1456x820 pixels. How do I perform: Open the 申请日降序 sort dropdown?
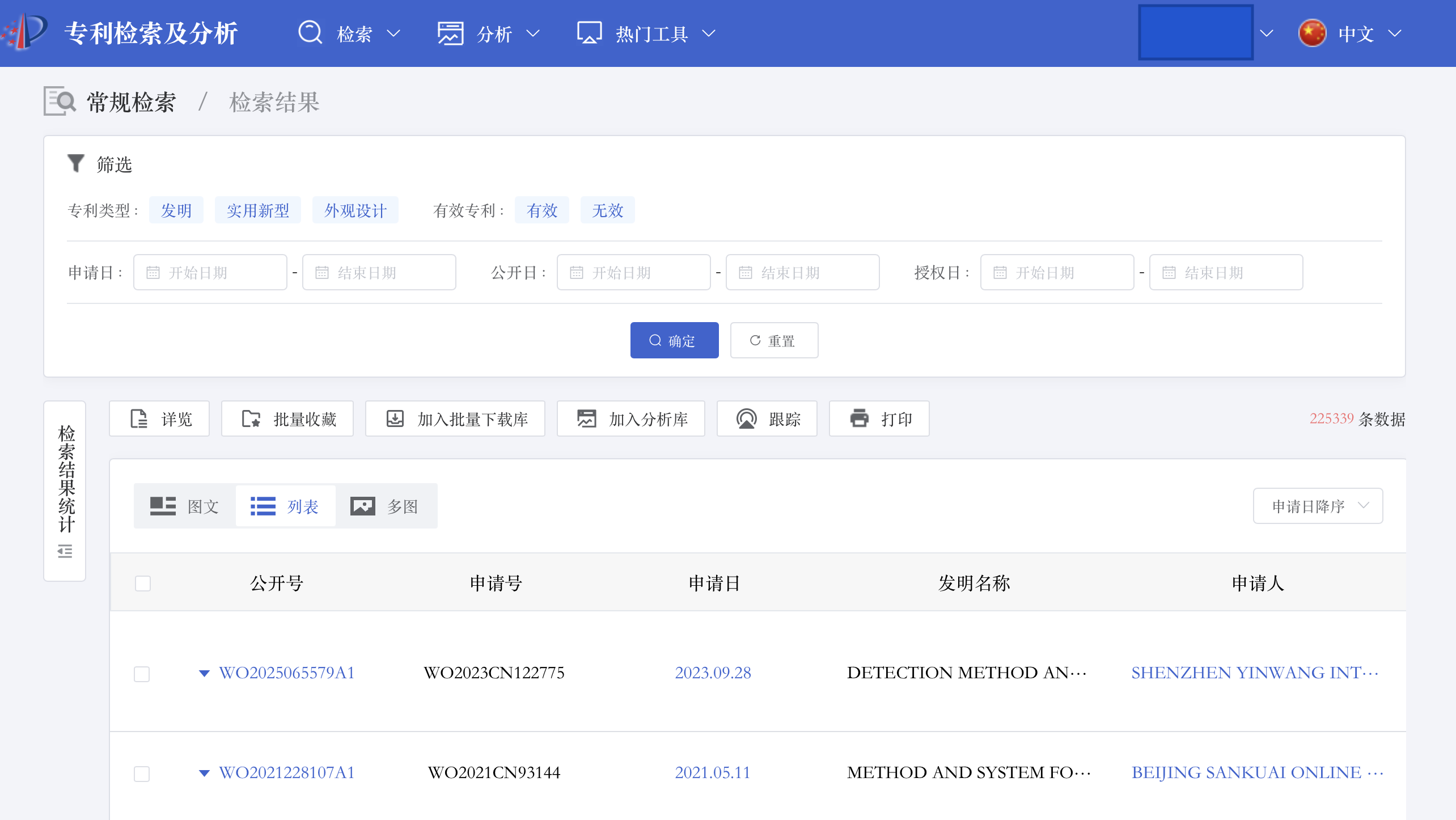[x=1318, y=506]
